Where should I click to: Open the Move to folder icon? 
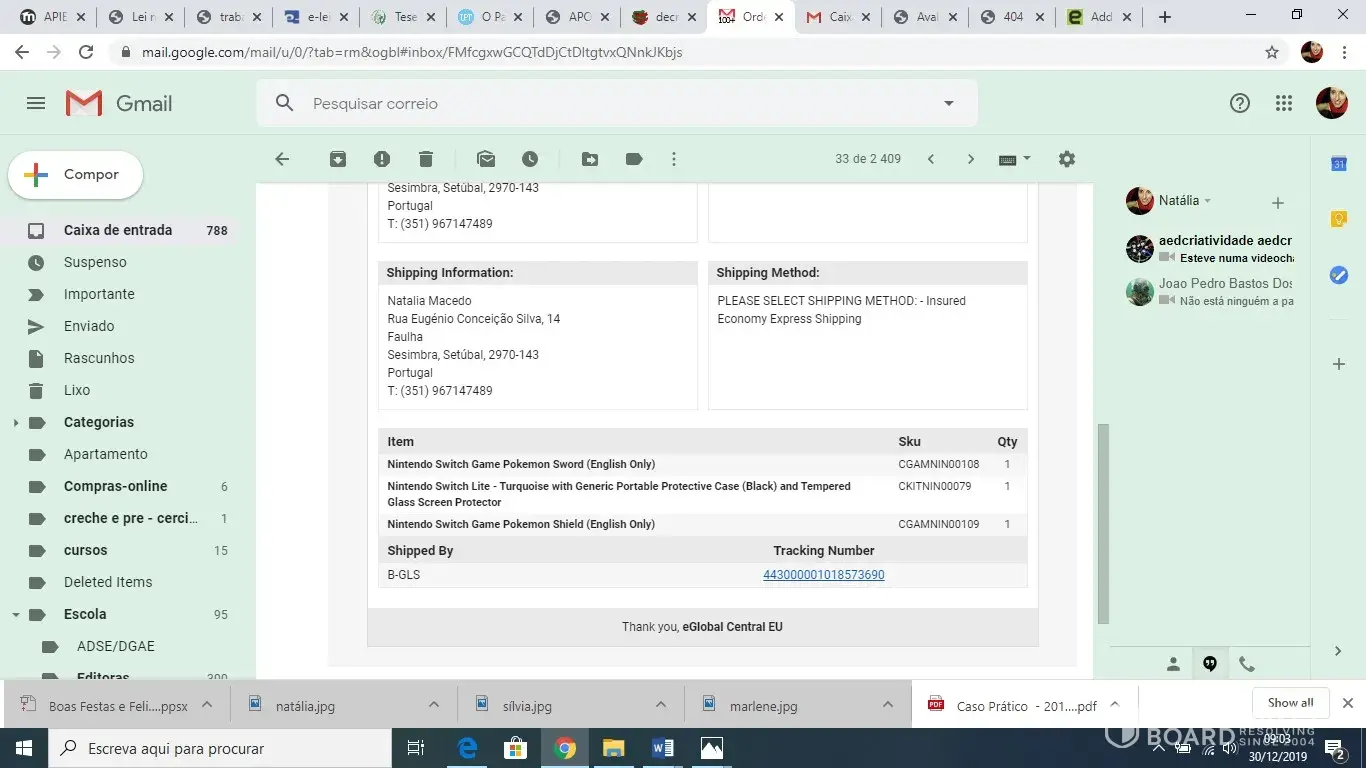pos(590,159)
